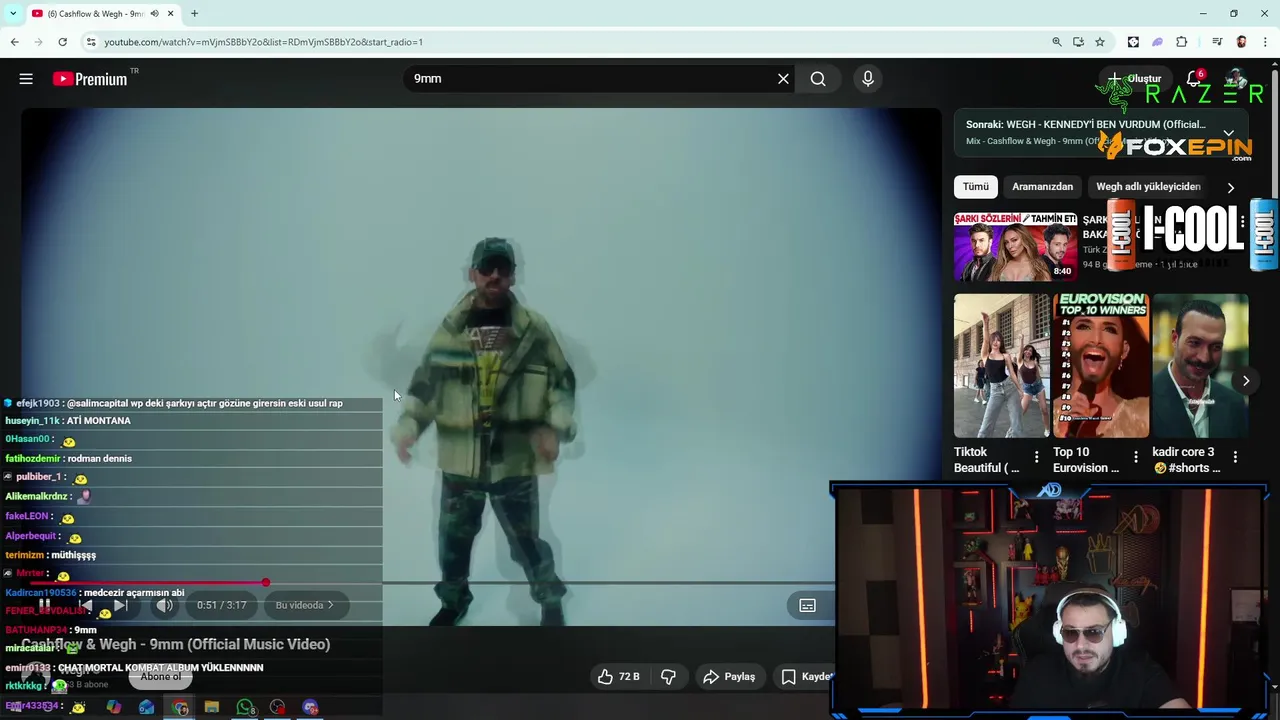Open the purple ghost extension
Viewport: 1280px width, 720px height.
(x=1157, y=42)
